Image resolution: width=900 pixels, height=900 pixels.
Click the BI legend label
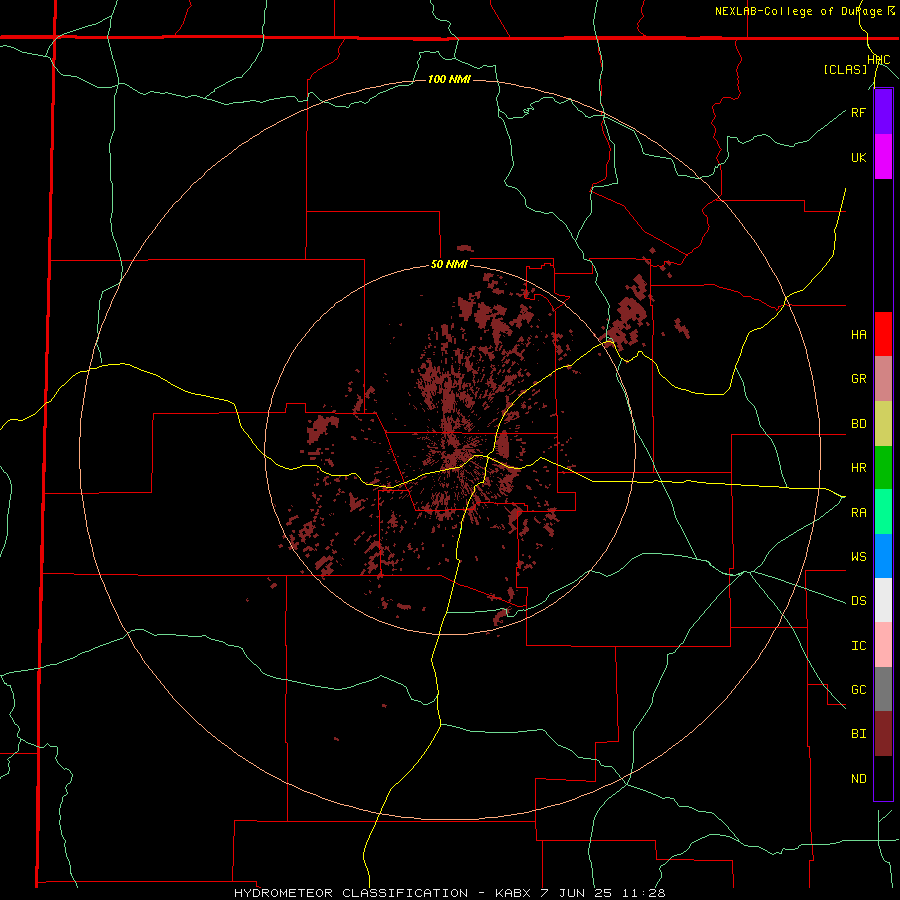pos(858,734)
